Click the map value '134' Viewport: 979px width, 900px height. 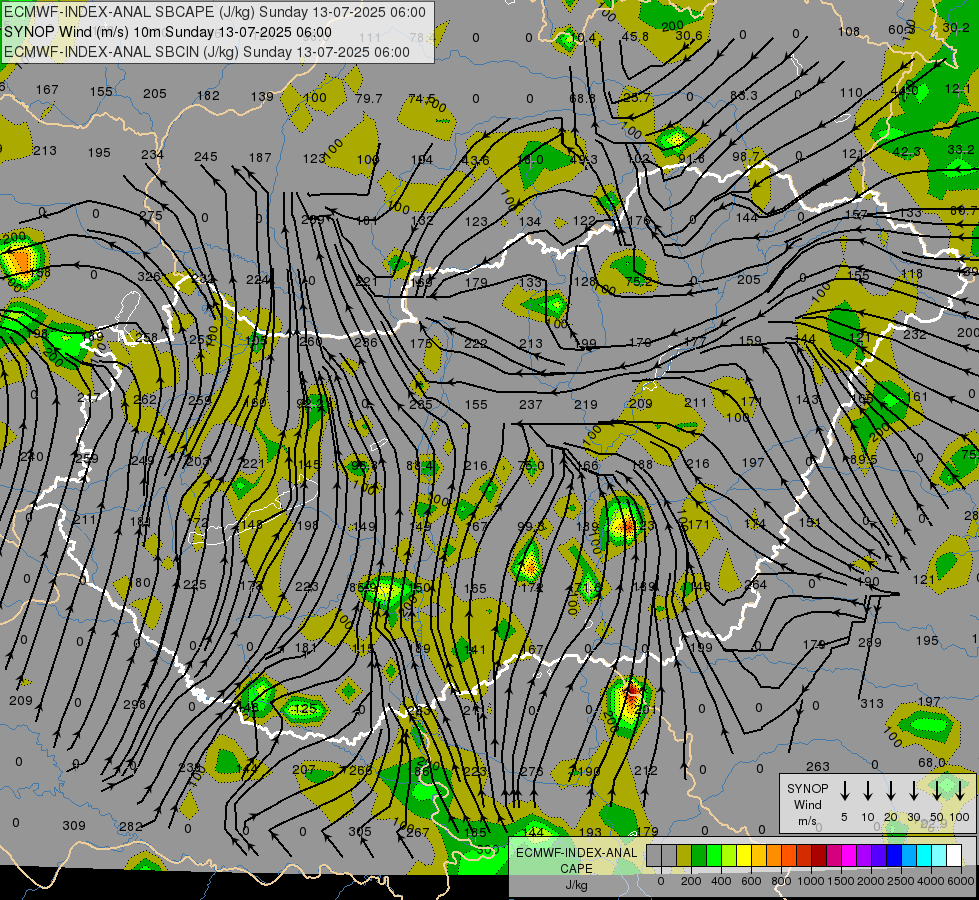click(x=530, y=221)
